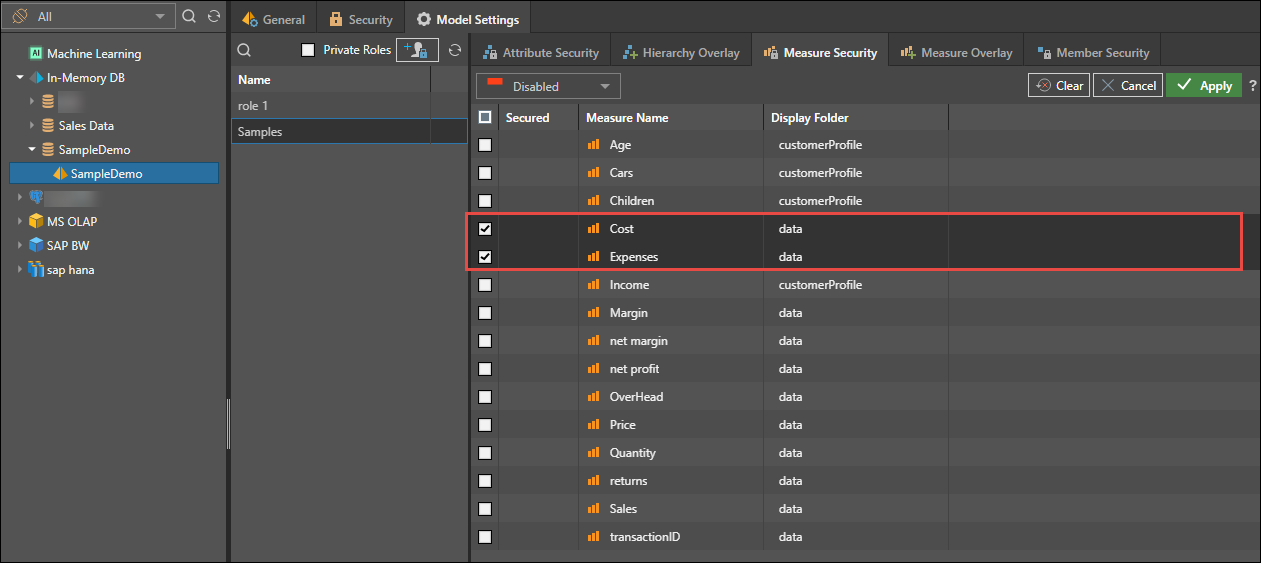Click the Clear button

1059,86
